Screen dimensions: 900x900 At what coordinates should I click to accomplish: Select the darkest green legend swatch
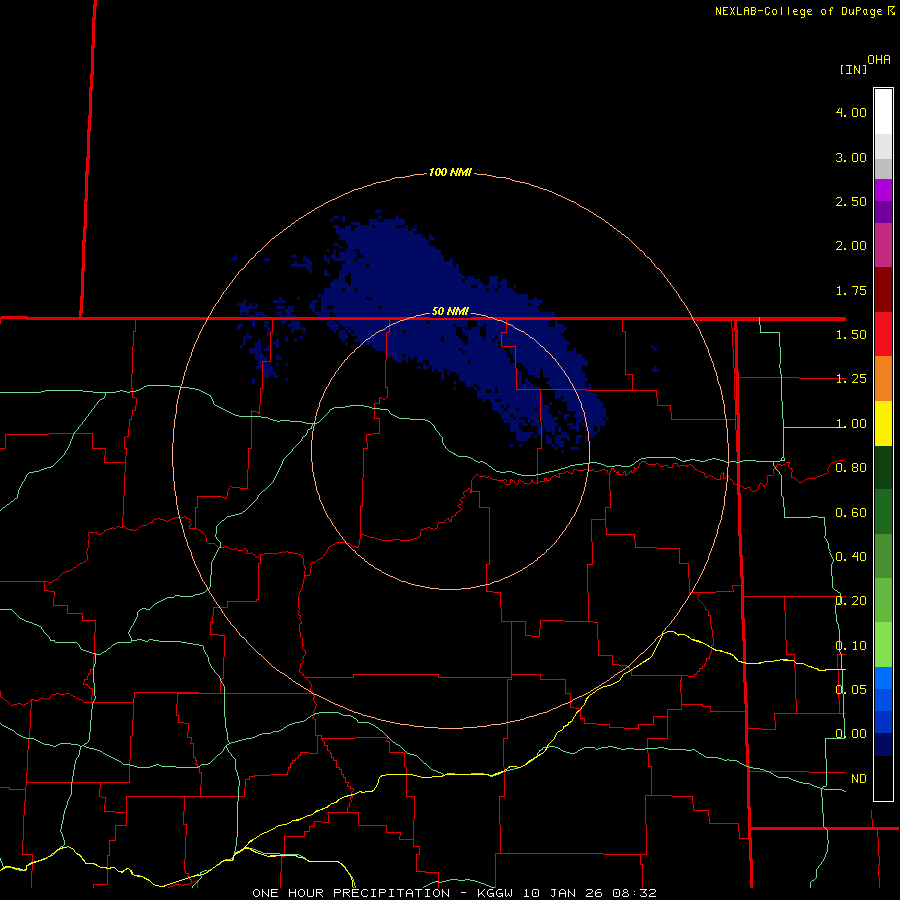(883, 468)
